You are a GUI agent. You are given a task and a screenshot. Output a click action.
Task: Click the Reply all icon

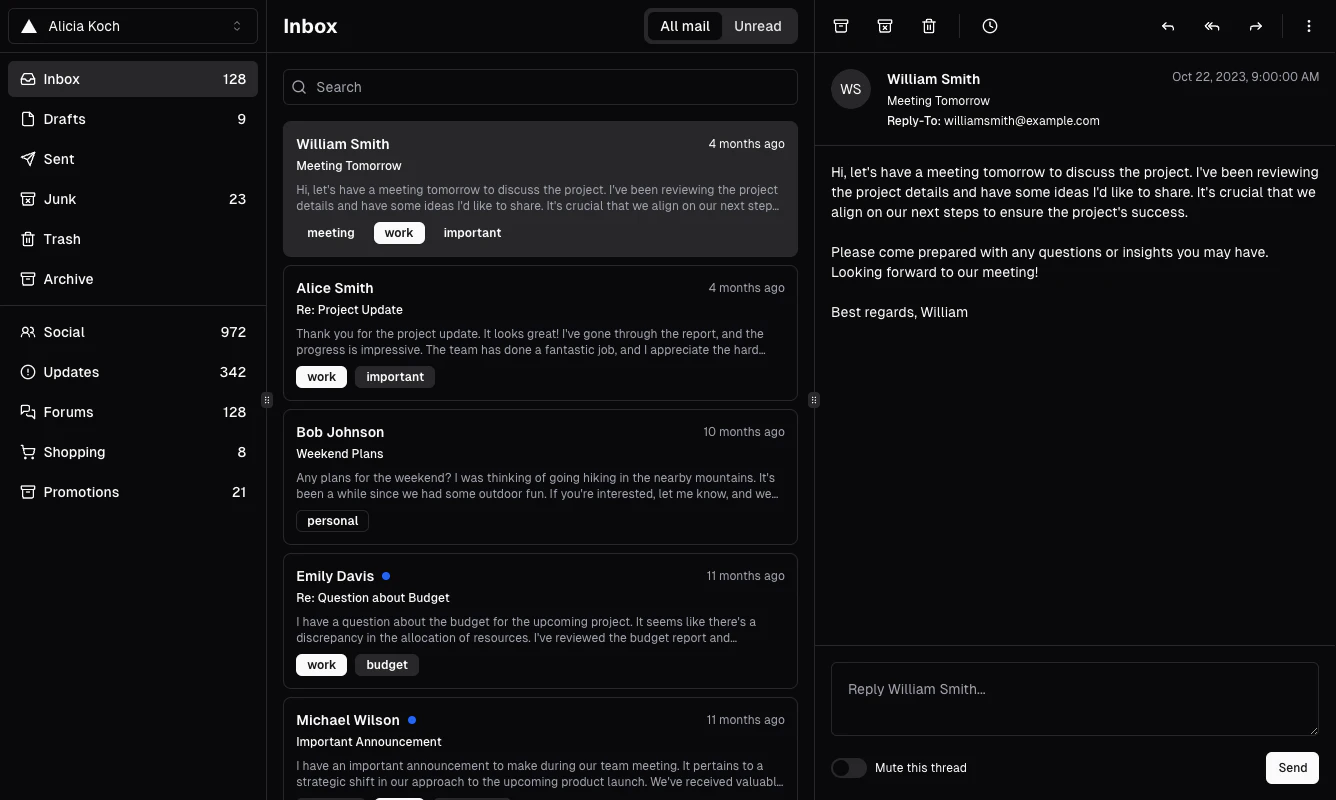pos(1212,26)
